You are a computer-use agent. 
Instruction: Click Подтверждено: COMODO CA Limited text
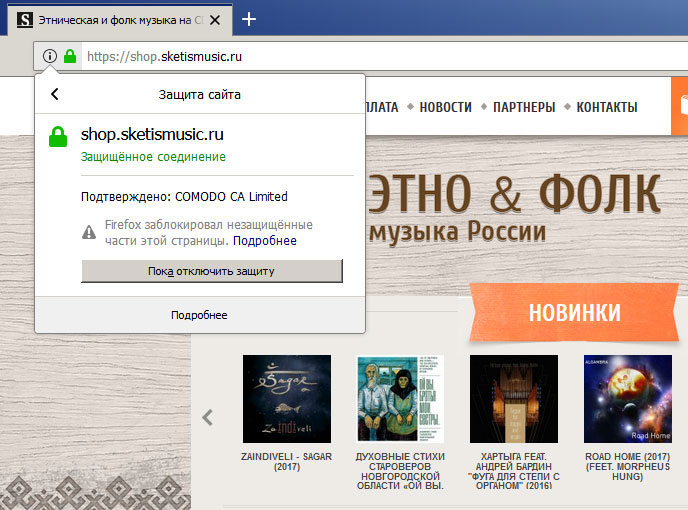[x=184, y=197]
